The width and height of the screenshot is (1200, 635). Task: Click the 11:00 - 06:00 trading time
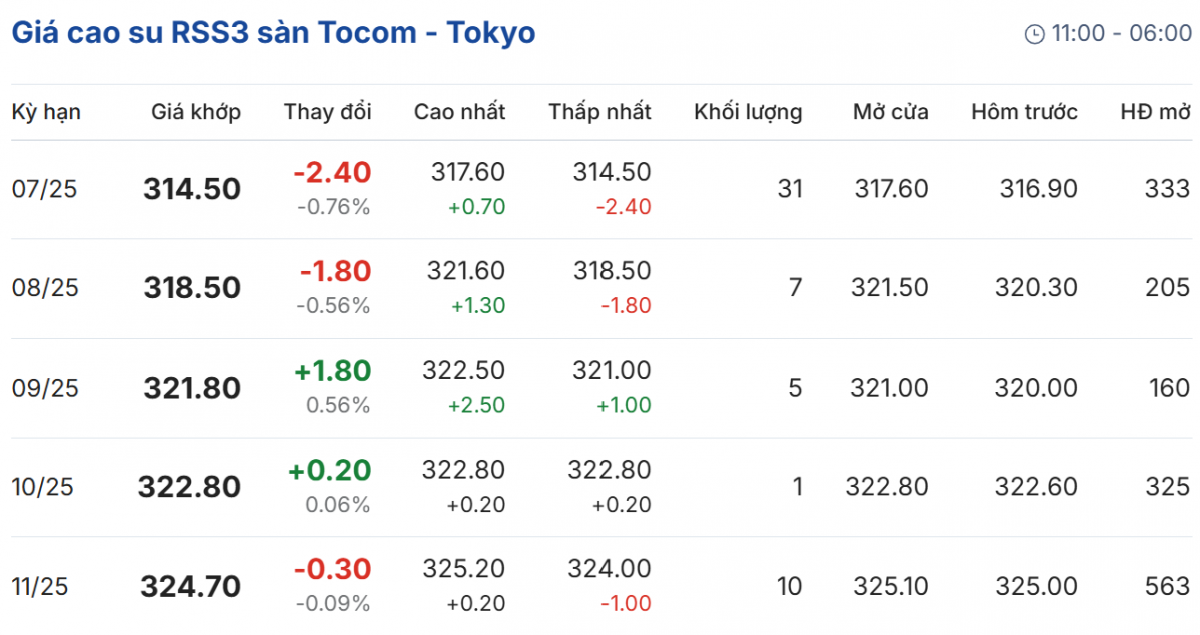click(1121, 34)
